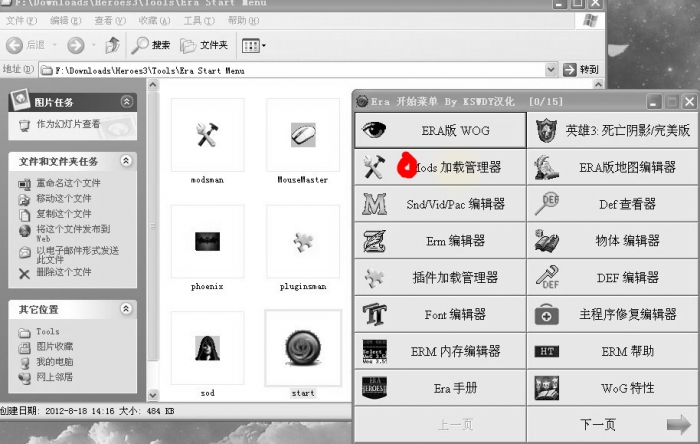Viewport: 700px width, 444px height.
Task: Click the magnifier DEF icon beside Def 查看器
Action: pos(547,204)
